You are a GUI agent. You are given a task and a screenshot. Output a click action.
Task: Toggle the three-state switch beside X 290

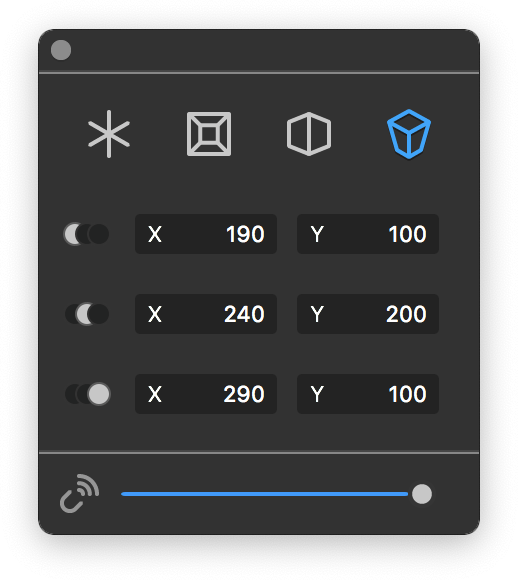(88, 394)
